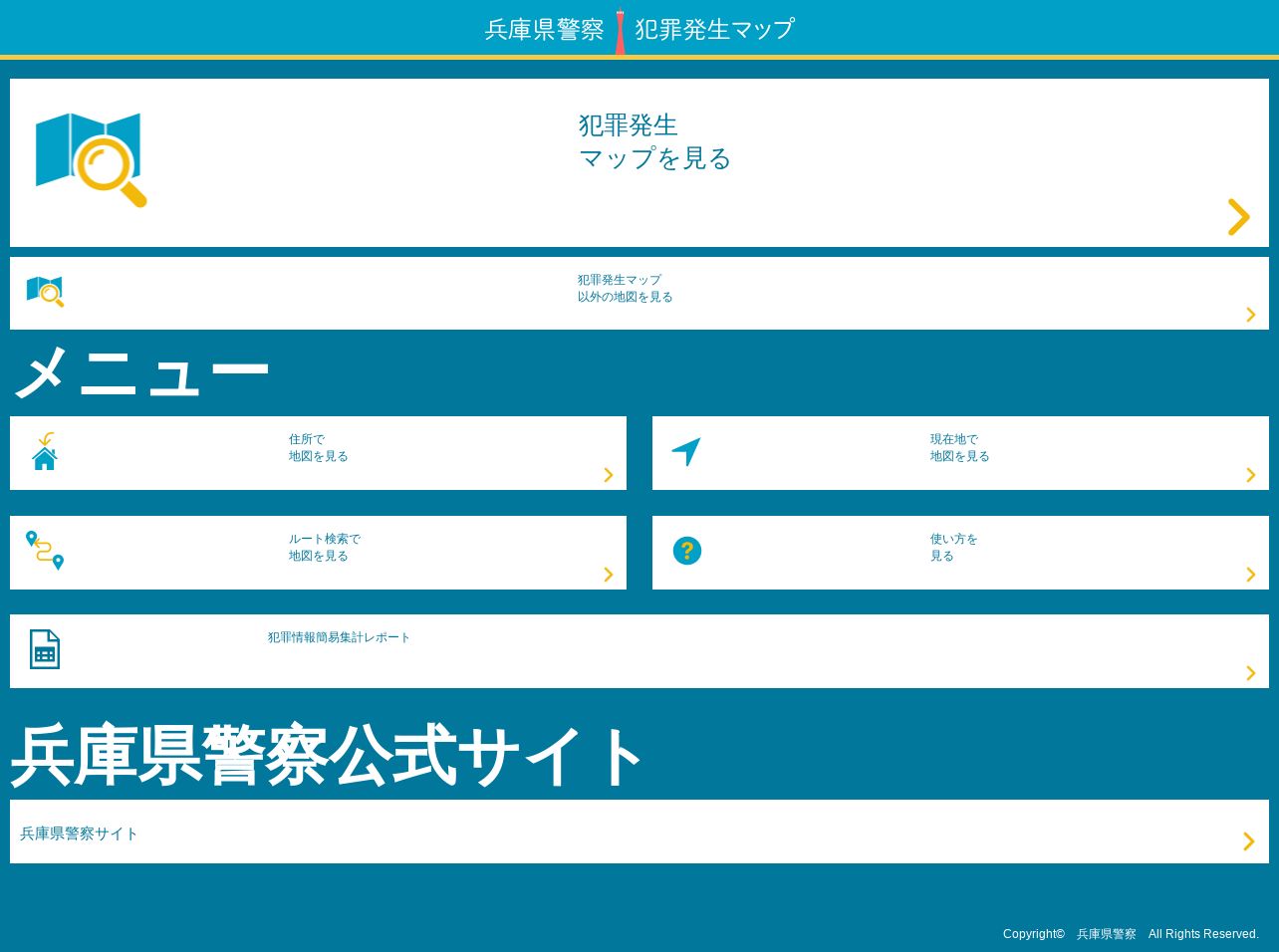Screen dimensions: 1279x952
Task: Click the navigation arrow current location icon
Action: point(686,451)
